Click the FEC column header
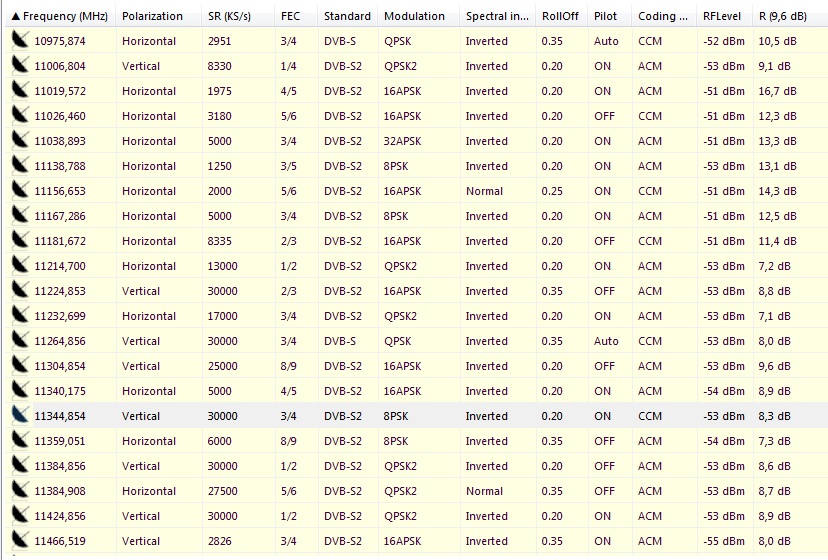This screenshot has height=560, width=828. (x=291, y=16)
